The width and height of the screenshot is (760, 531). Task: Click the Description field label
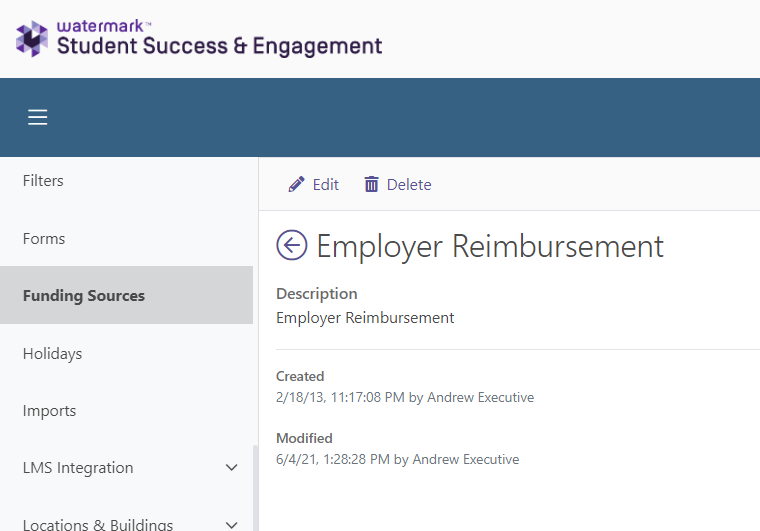(317, 294)
